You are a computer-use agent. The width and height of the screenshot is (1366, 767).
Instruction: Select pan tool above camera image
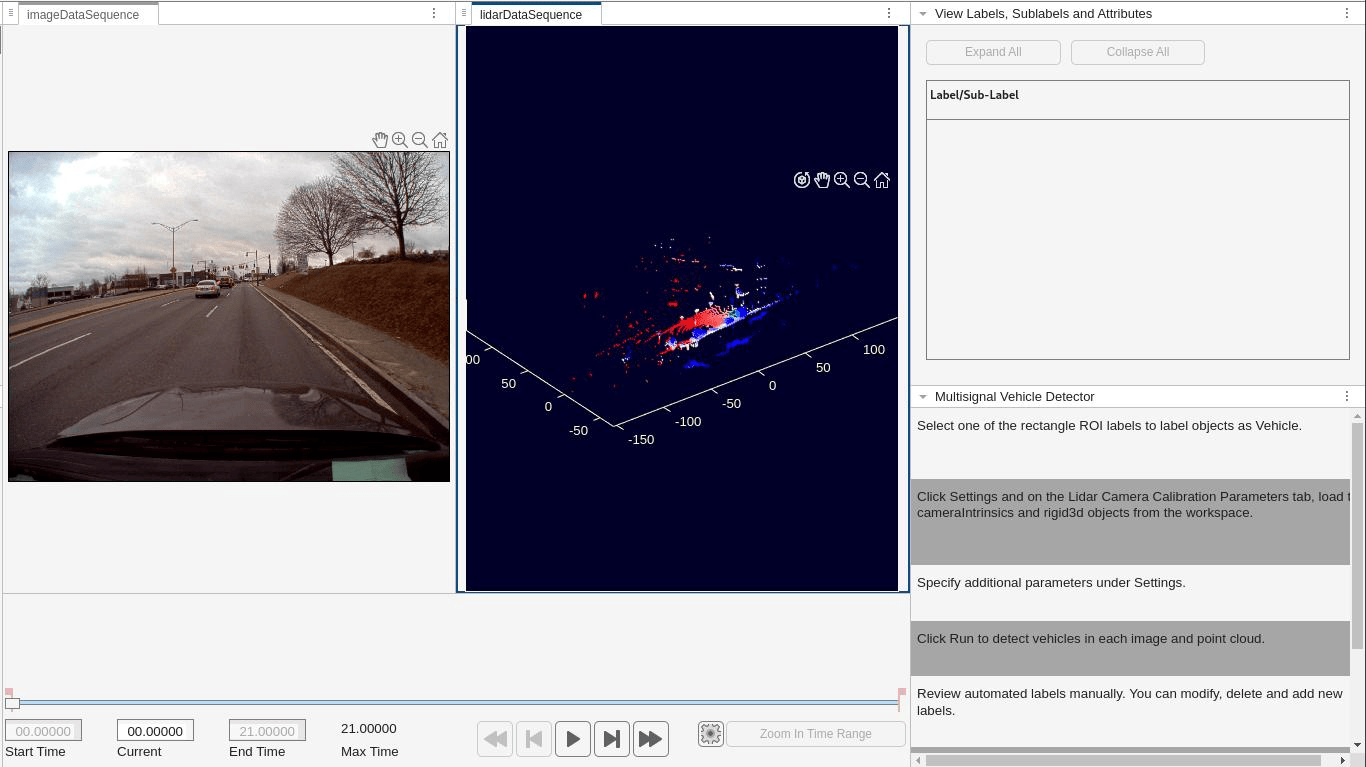(x=380, y=140)
